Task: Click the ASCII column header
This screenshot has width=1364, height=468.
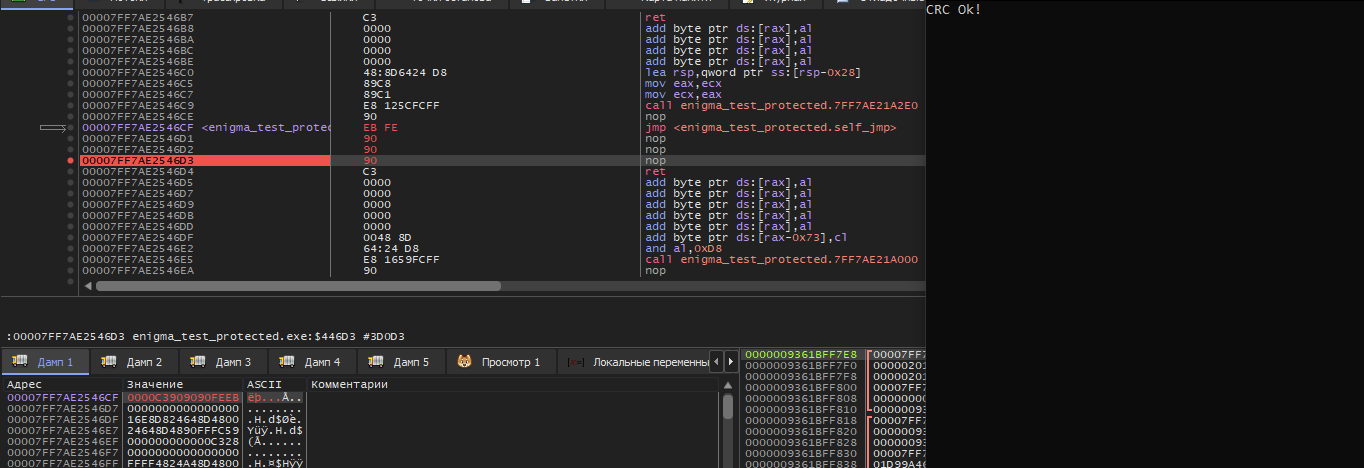Action: tap(274, 384)
